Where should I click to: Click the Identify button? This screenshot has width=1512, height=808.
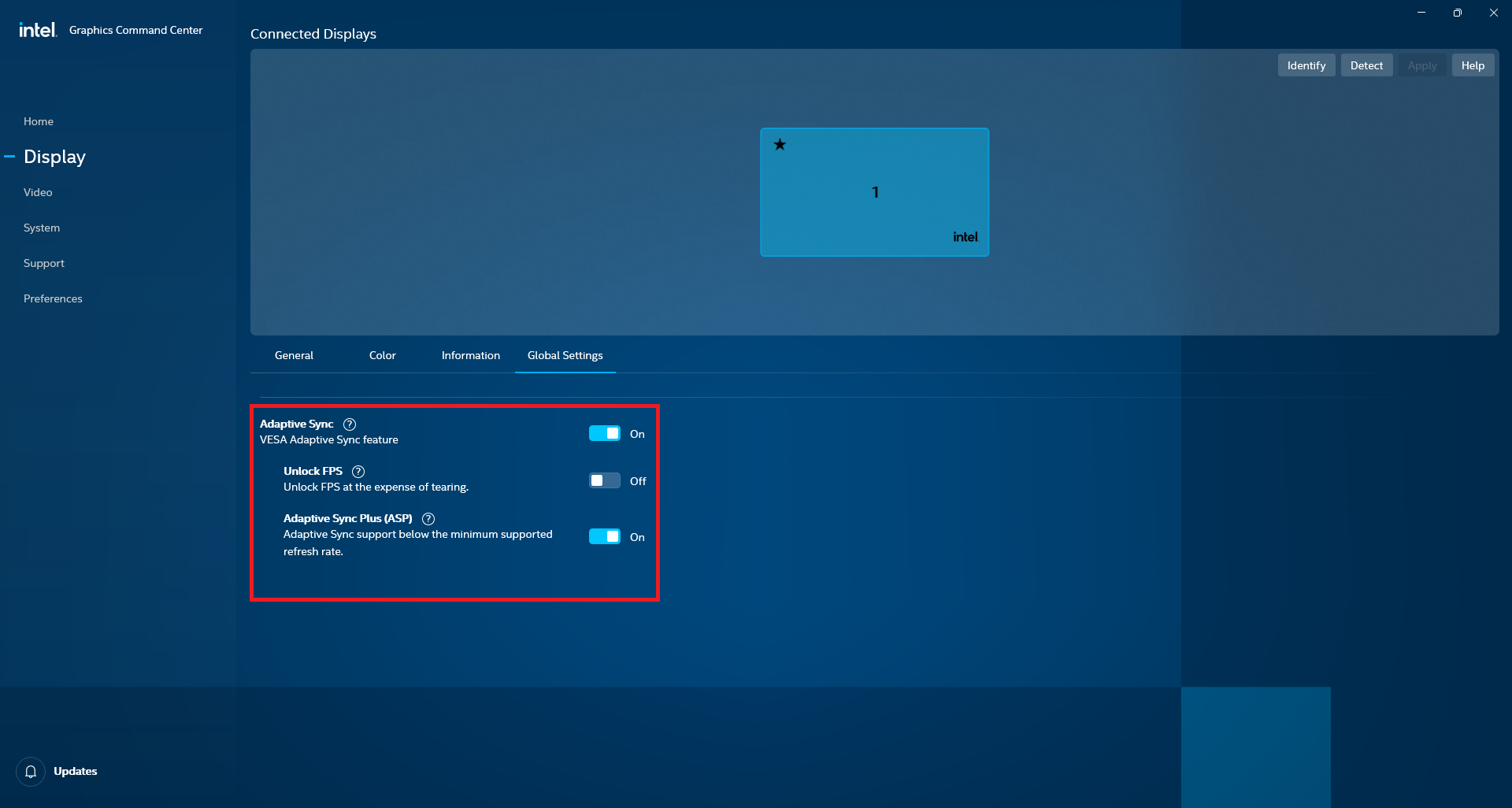point(1306,65)
